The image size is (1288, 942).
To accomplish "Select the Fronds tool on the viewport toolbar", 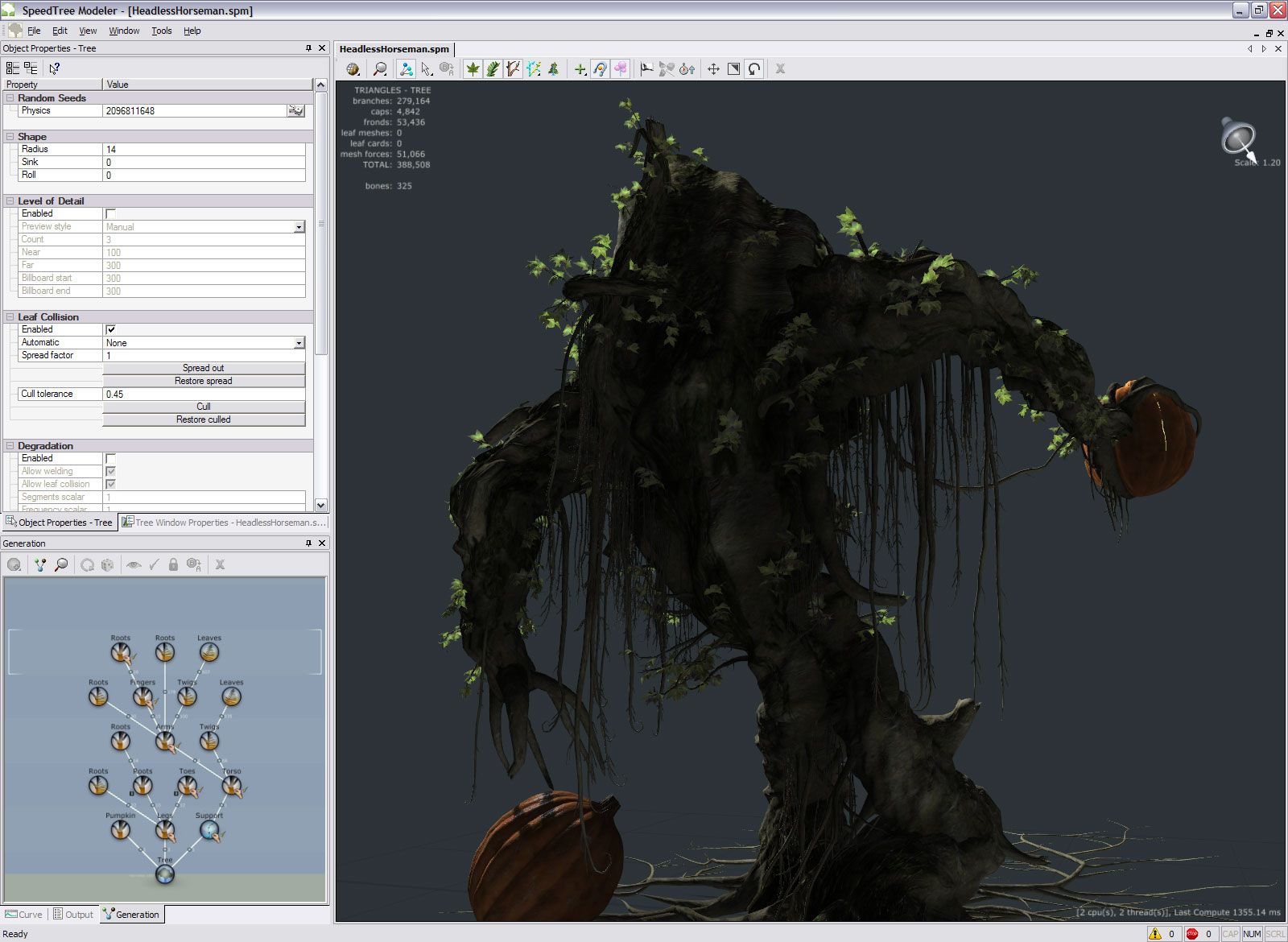I will pyautogui.click(x=493, y=69).
